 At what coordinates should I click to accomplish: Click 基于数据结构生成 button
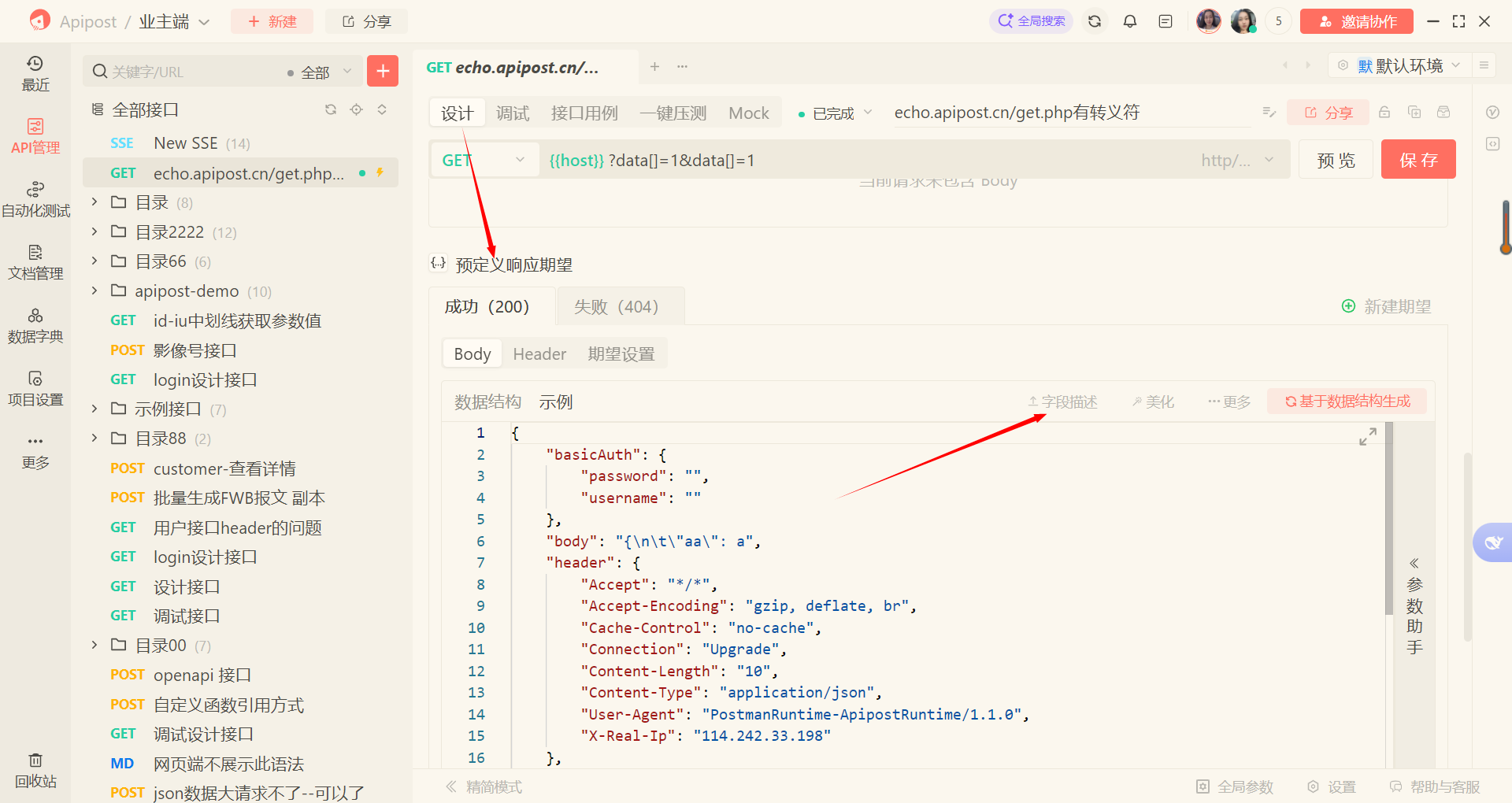[1347, 401]
